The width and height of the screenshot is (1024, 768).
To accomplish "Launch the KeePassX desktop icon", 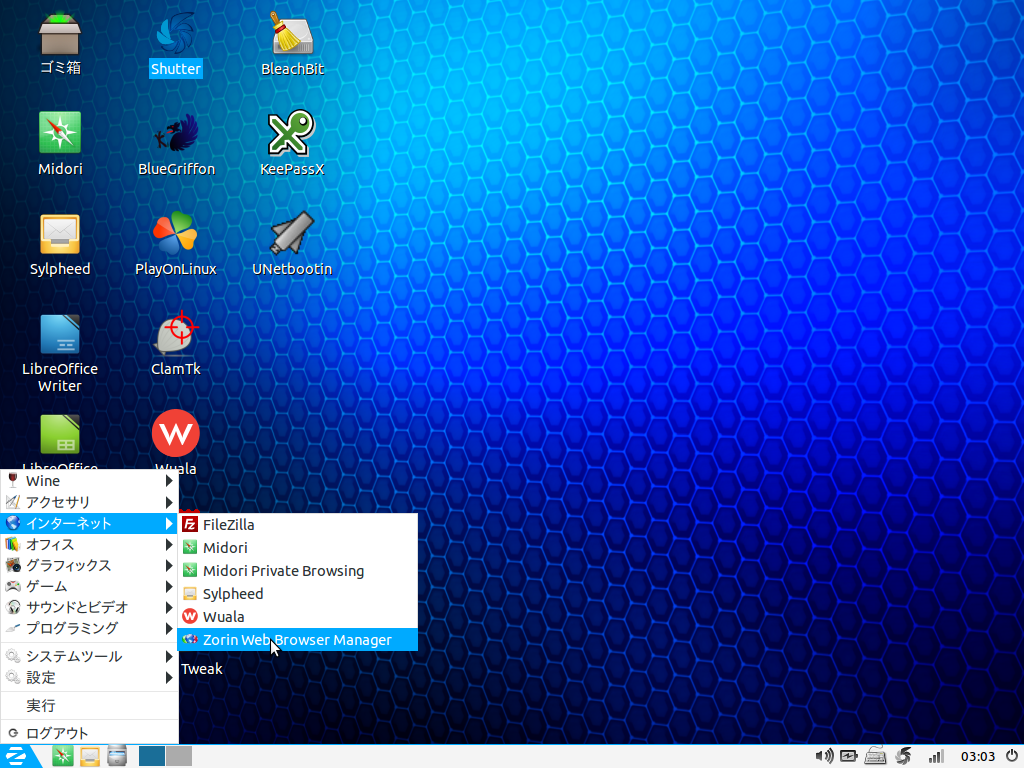I will [x=292, y=144].
